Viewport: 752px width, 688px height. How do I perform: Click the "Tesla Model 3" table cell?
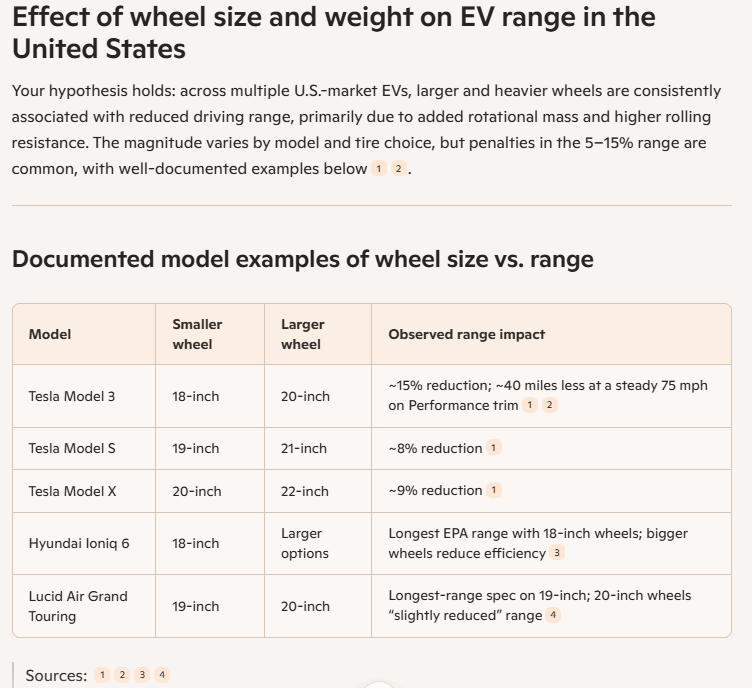click(71, 396)
